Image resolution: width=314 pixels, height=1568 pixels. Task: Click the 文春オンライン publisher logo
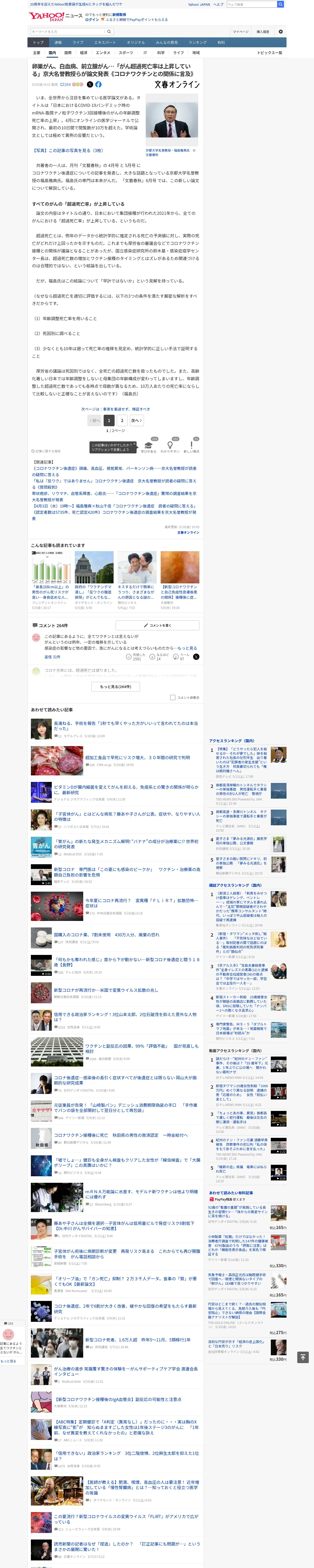tap(177, 85)
